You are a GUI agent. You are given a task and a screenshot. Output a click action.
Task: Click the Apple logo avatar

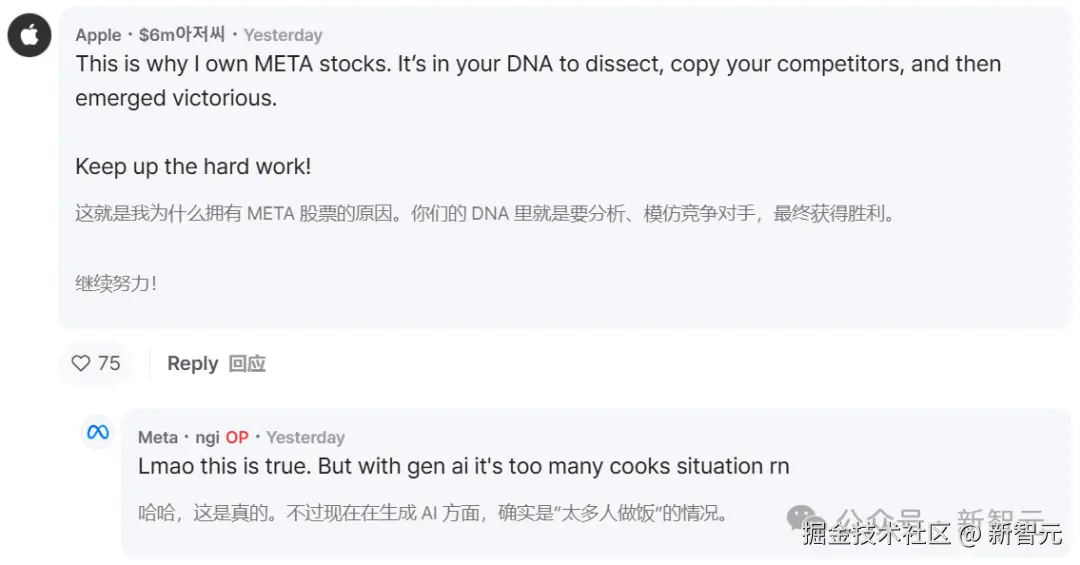[x=30, y=37]
